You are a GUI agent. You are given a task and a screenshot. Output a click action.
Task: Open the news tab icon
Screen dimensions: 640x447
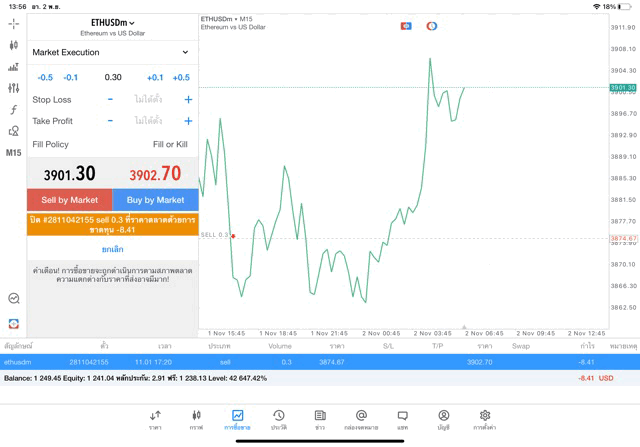pyautogui.click(x=320, y=419)
